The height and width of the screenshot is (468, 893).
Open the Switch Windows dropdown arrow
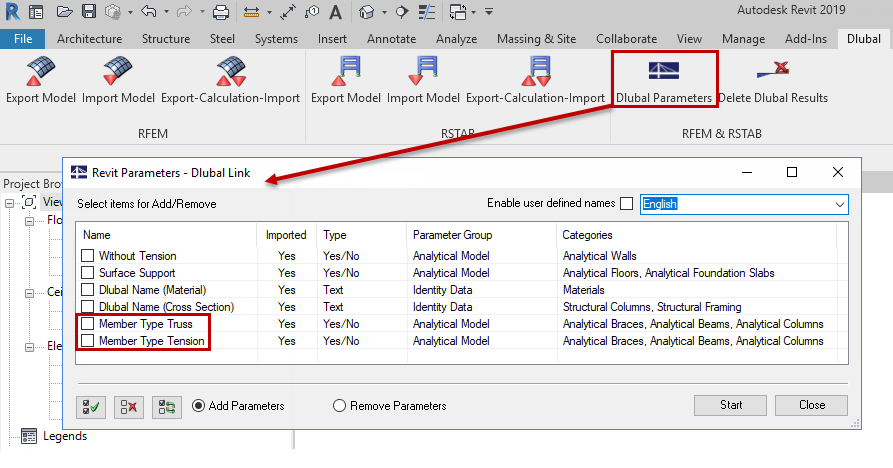point(473,12)
